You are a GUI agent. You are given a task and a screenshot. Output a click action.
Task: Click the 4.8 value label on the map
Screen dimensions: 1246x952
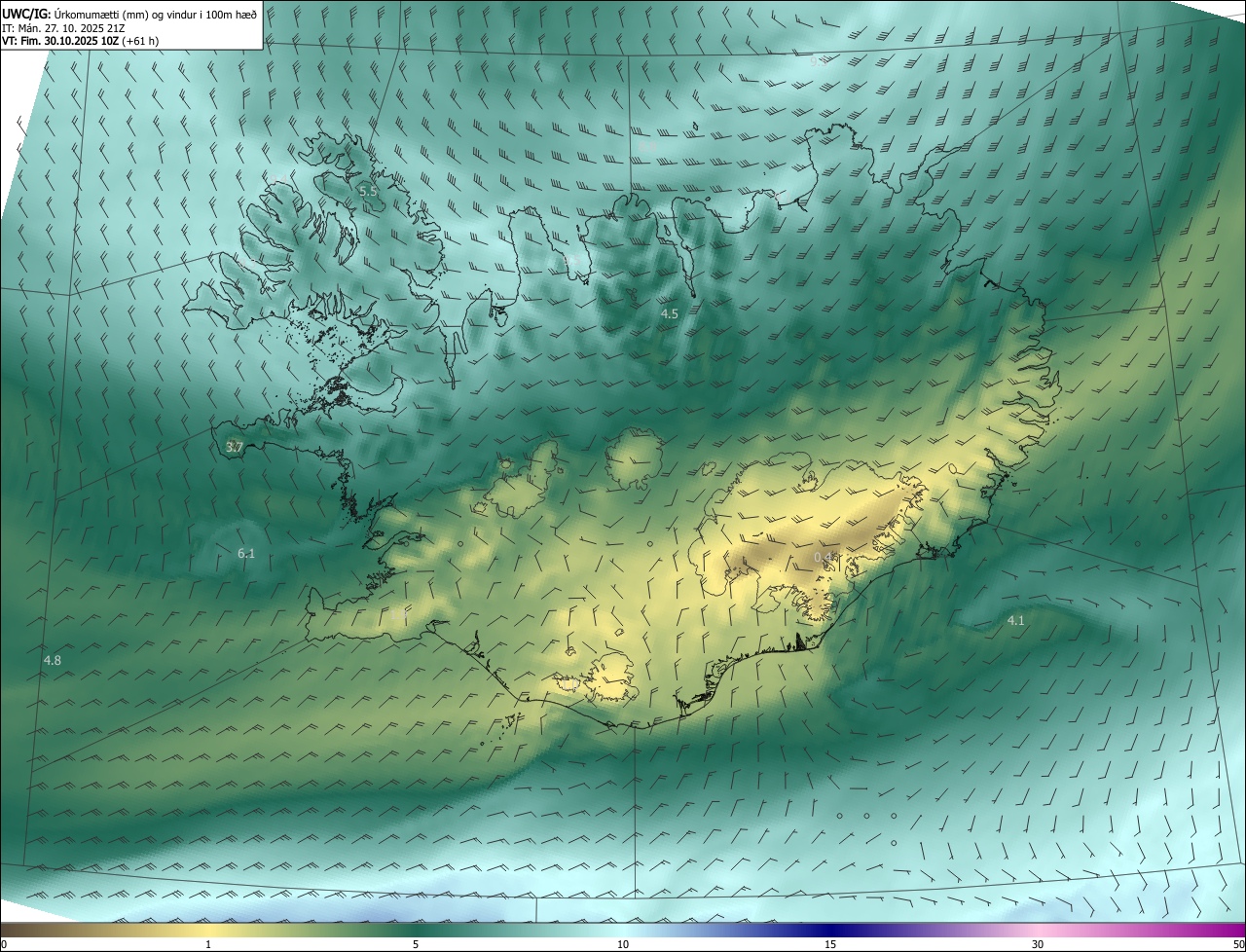(53, 660)
